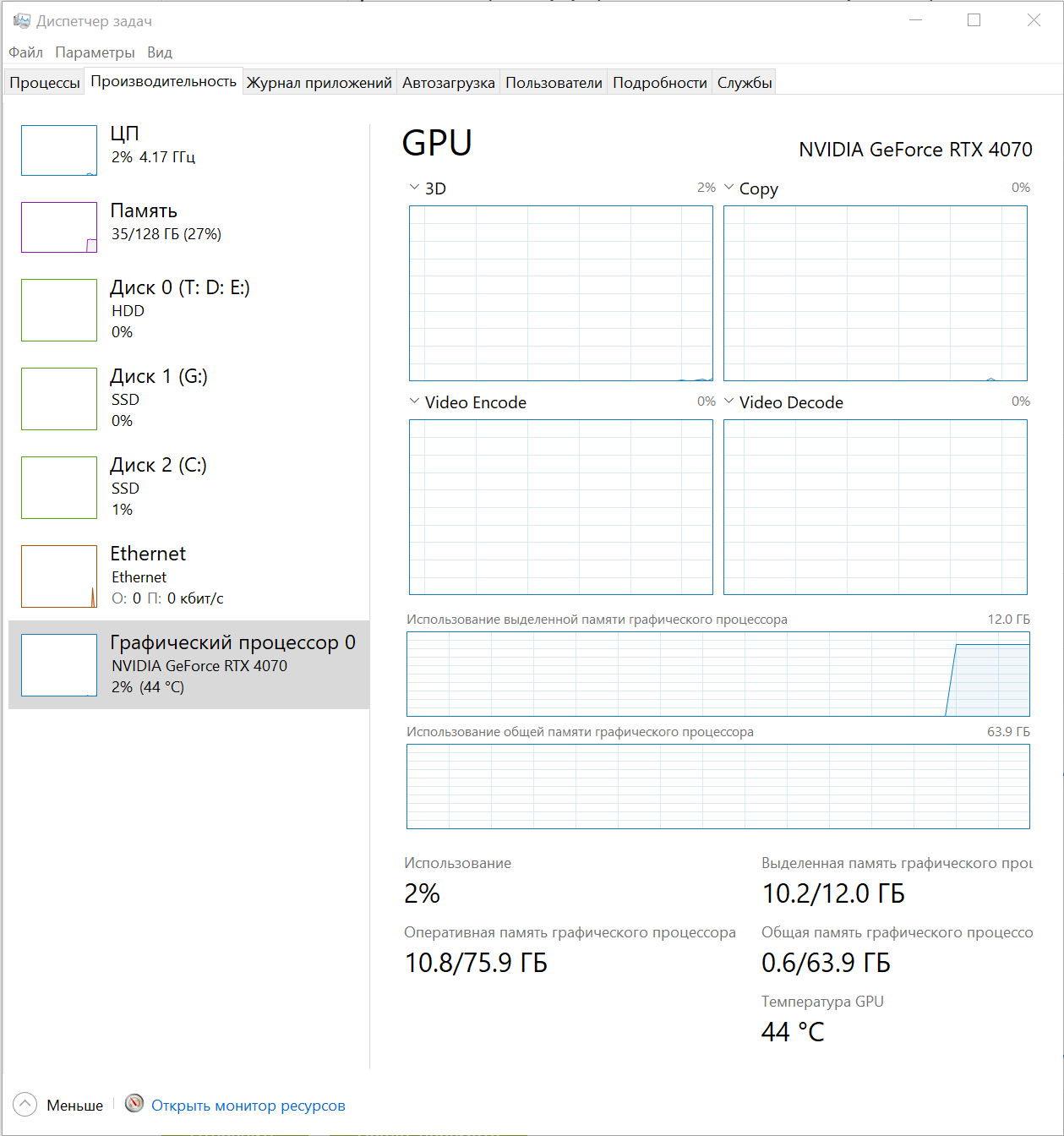Select Диск 1 (G:) SSD item

189,398
